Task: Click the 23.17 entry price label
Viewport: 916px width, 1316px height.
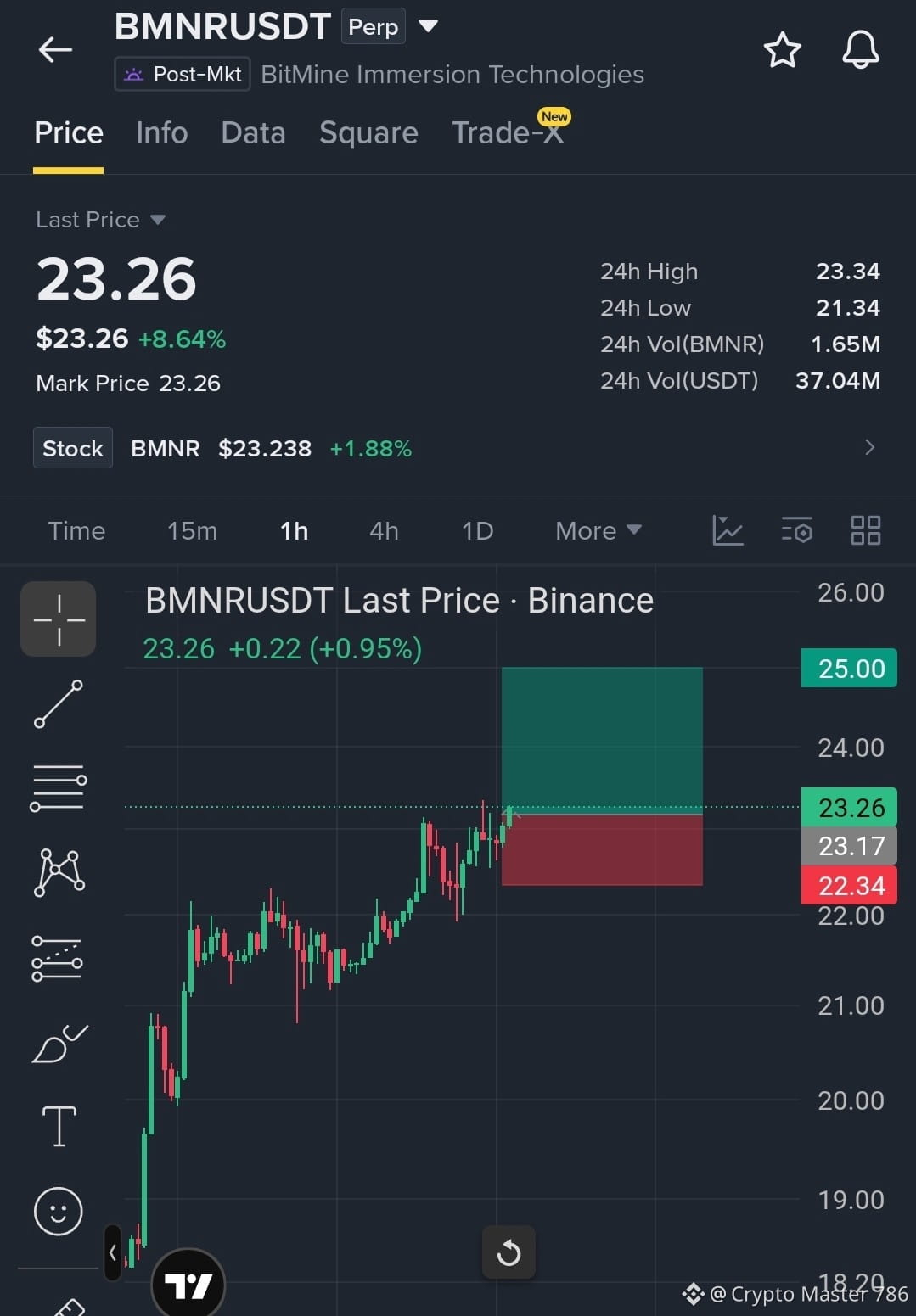Action: tap(849, 846)
